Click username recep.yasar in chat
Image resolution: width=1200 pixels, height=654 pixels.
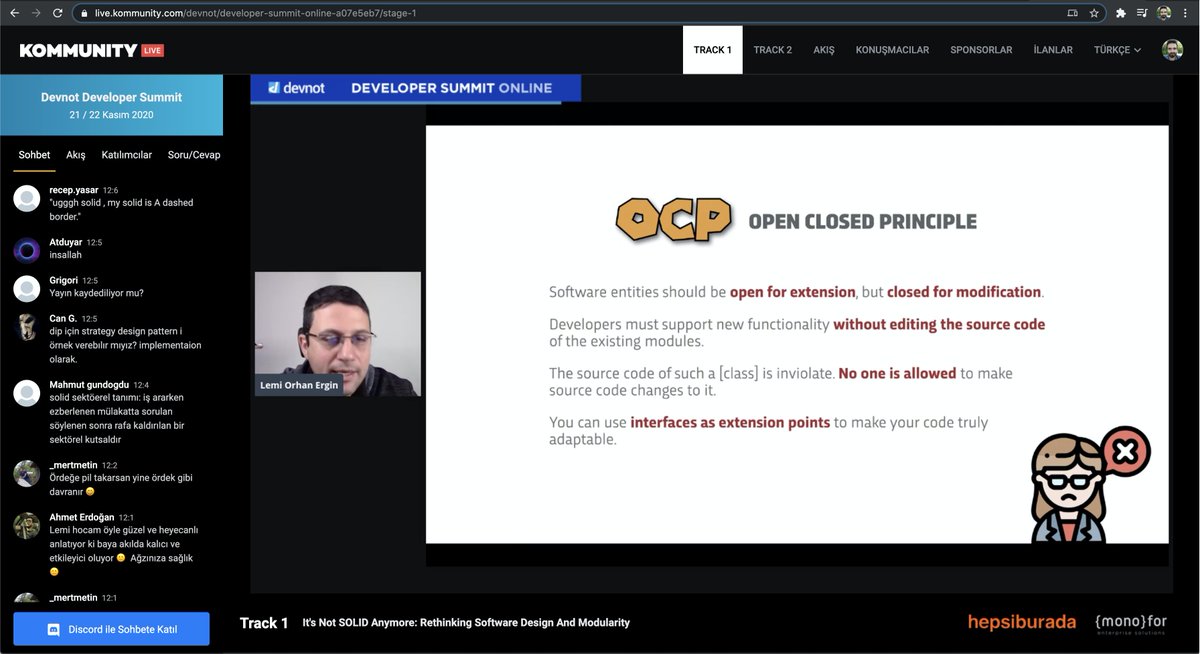point(73,190)
